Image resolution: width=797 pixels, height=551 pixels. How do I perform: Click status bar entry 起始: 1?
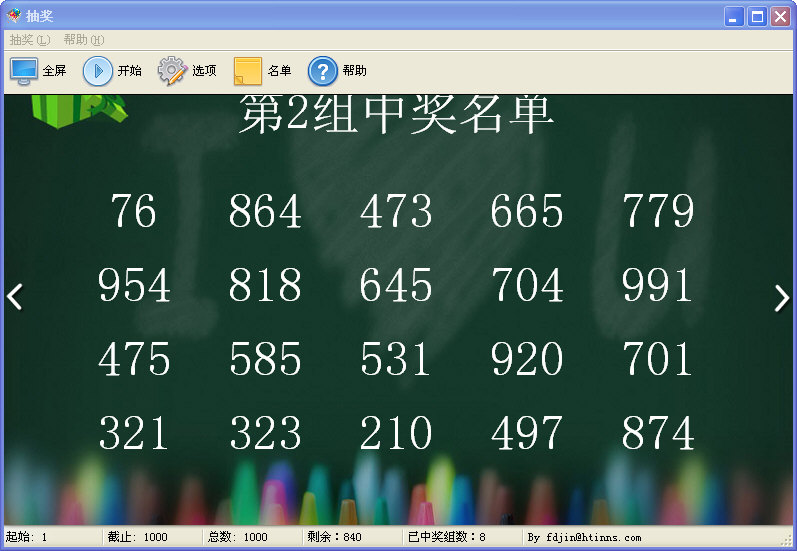pos(26,537)
